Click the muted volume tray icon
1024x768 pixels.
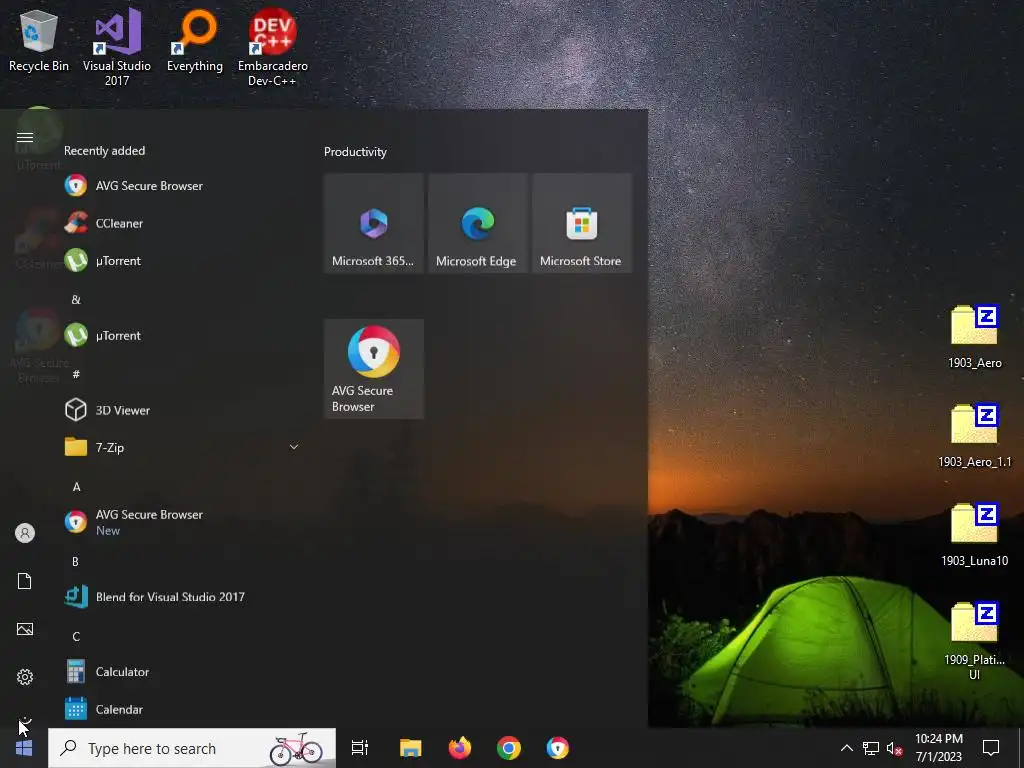pos(894,748)
